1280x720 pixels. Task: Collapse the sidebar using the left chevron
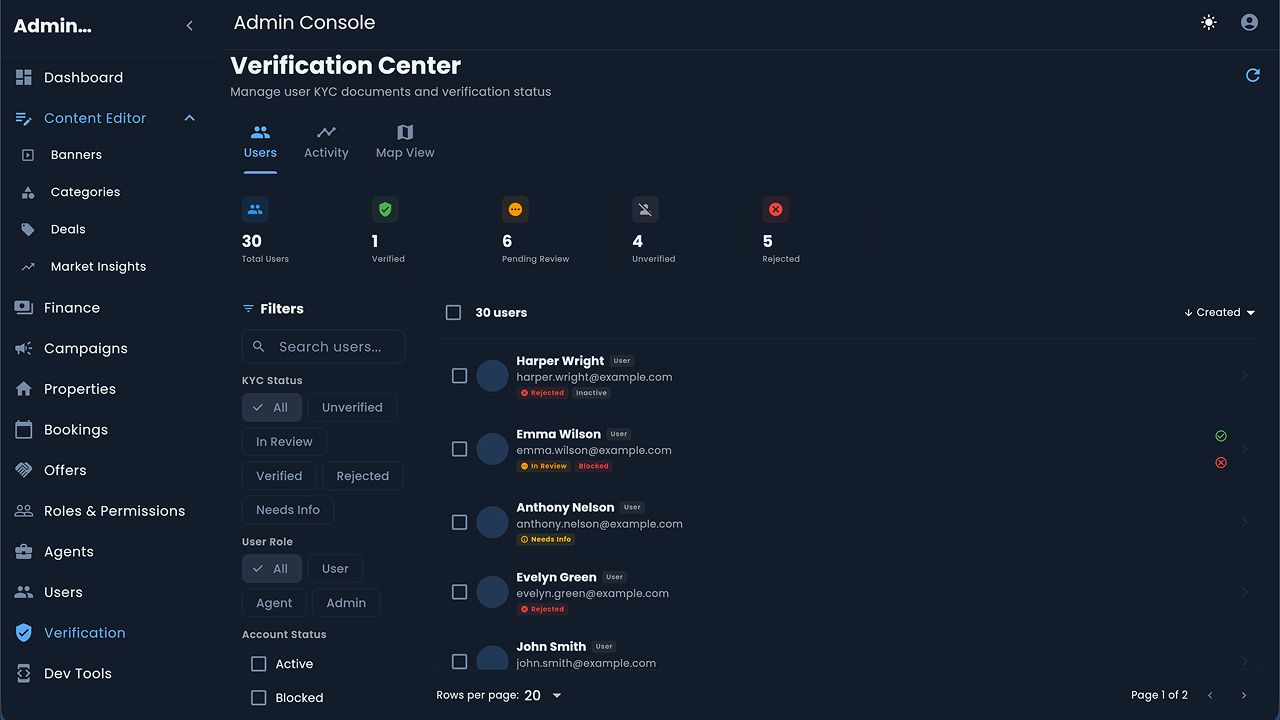(x=190, y=26)
